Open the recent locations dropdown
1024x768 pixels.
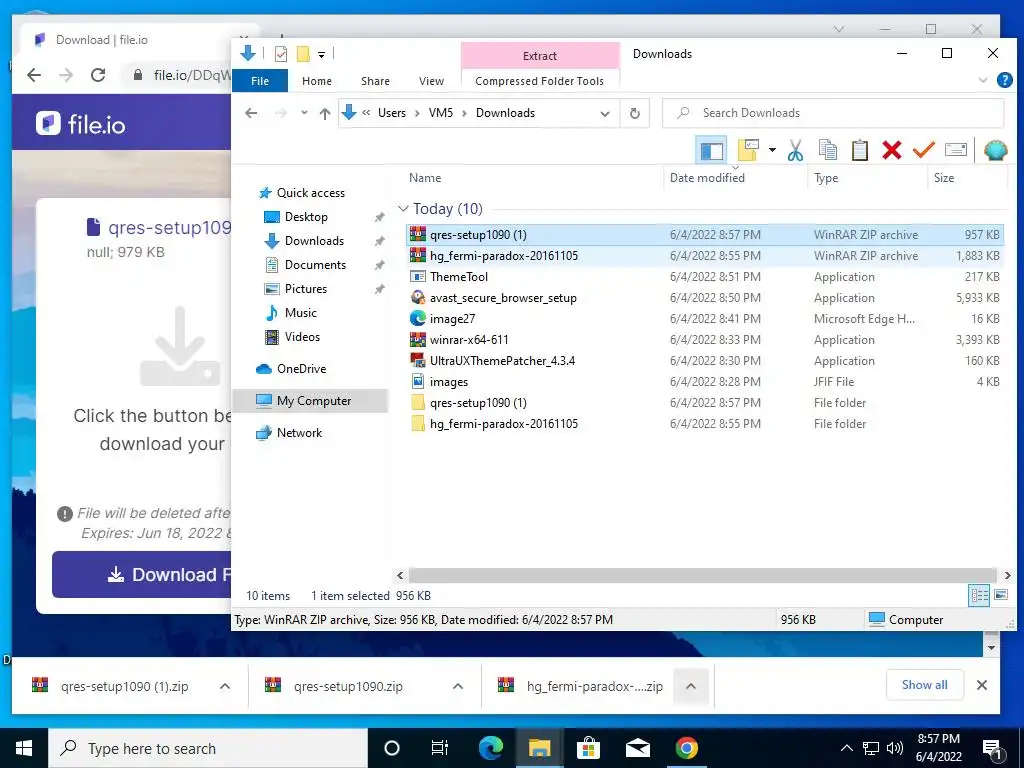304,113
